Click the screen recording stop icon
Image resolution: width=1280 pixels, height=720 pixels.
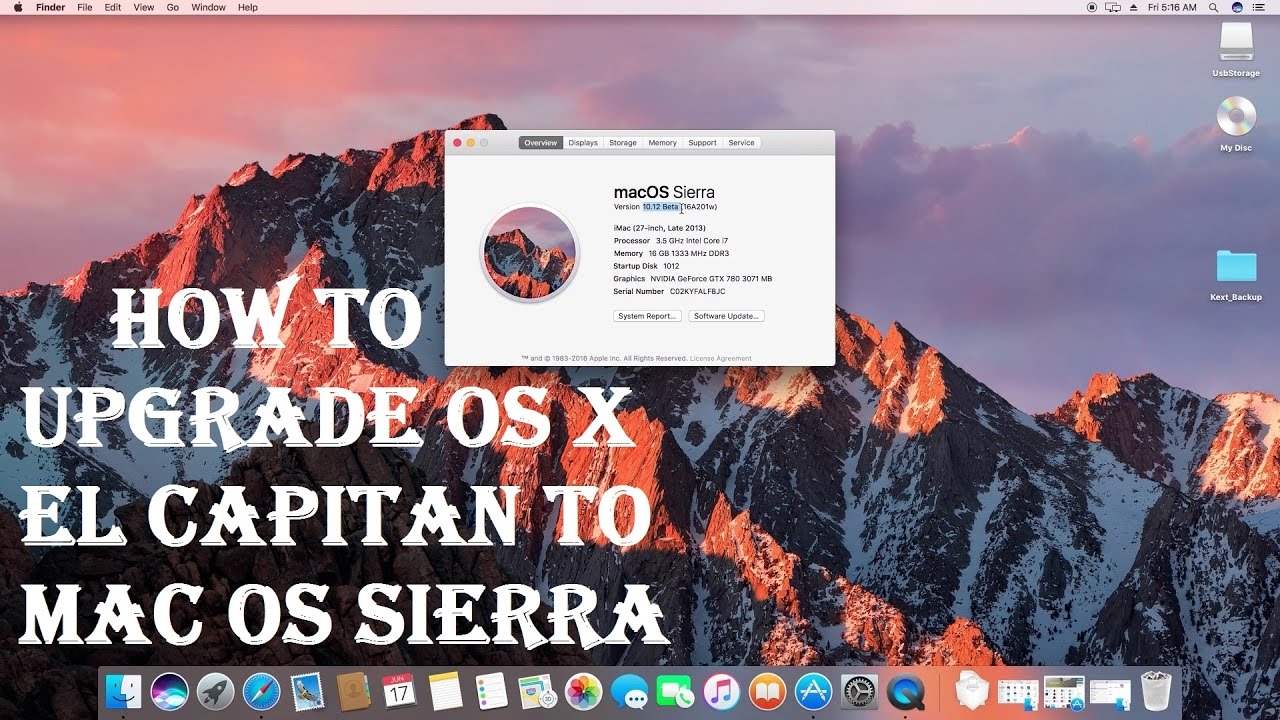pyautogui.click(x=1091, y=7)
